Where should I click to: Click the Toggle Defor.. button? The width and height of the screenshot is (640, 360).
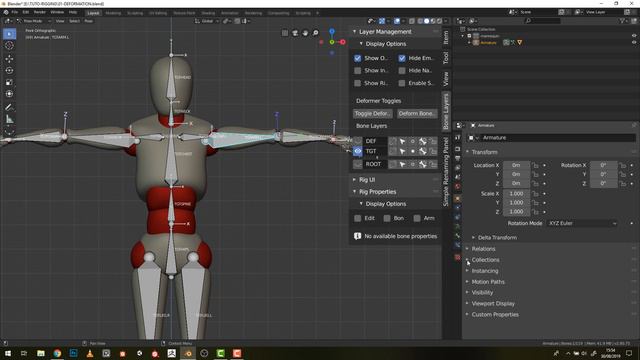click(373, 113)
